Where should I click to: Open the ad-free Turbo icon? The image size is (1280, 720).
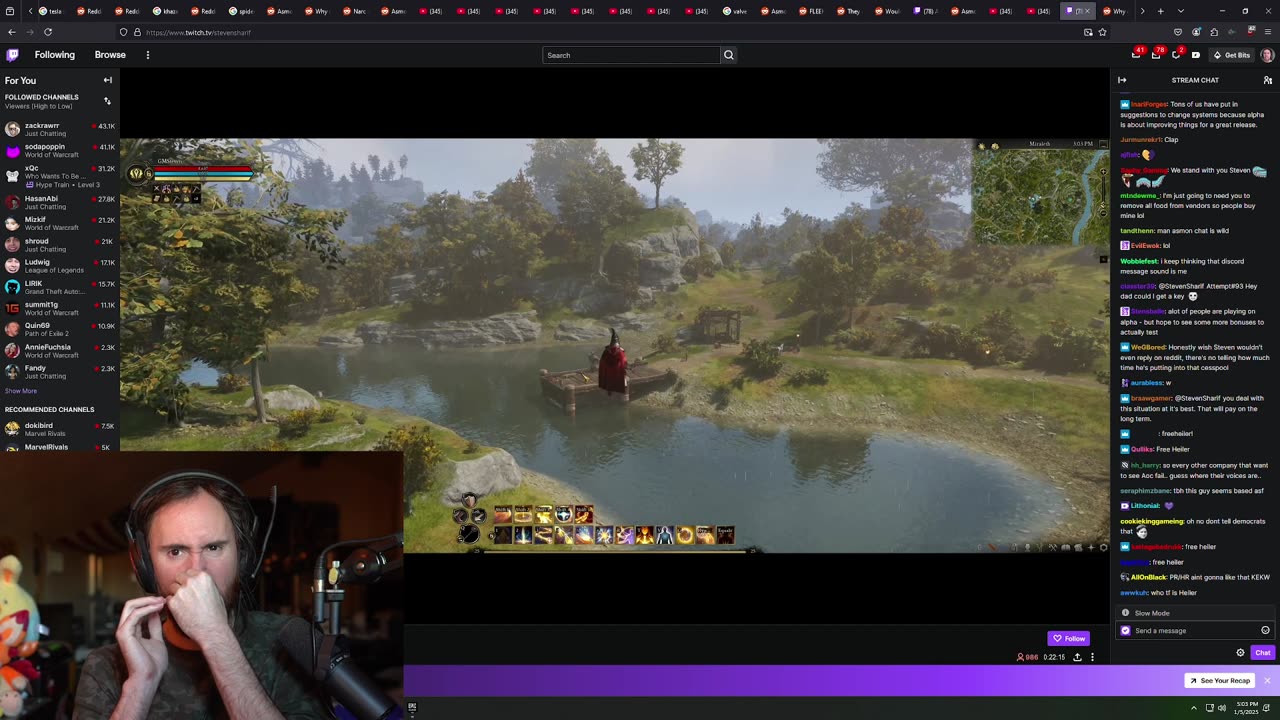(x=1195, y=55)
